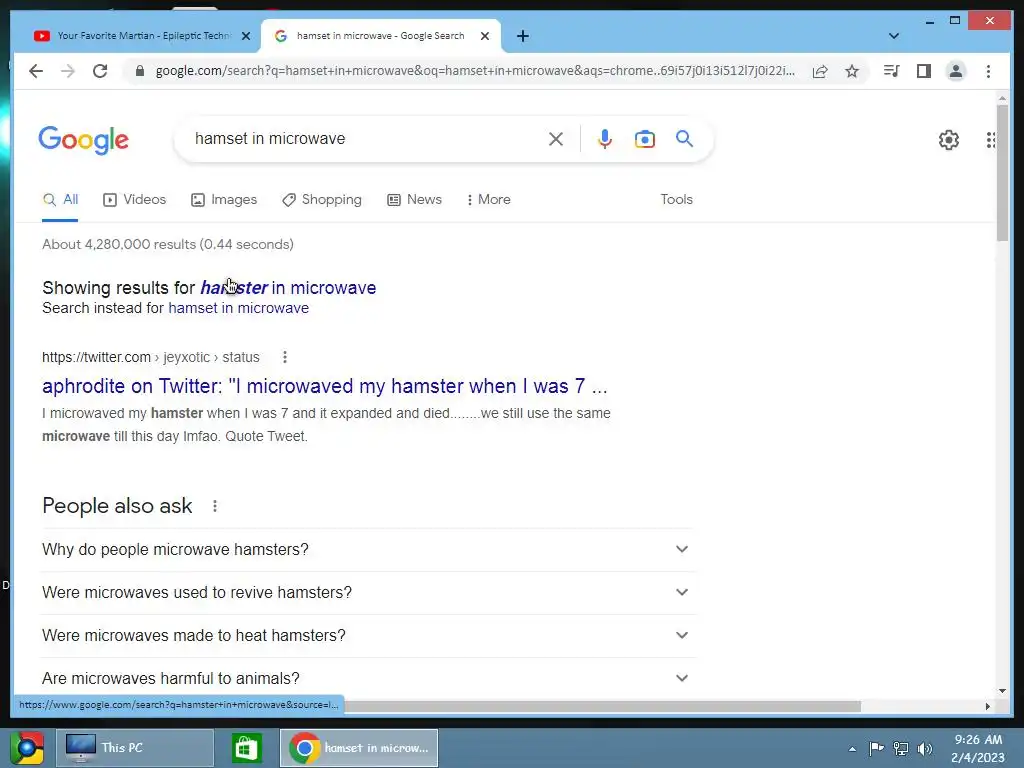Open the Store icon in taskbar
Image resolution: width=1024 pixels, height=768 pixels.
click(x=246, y=748)
